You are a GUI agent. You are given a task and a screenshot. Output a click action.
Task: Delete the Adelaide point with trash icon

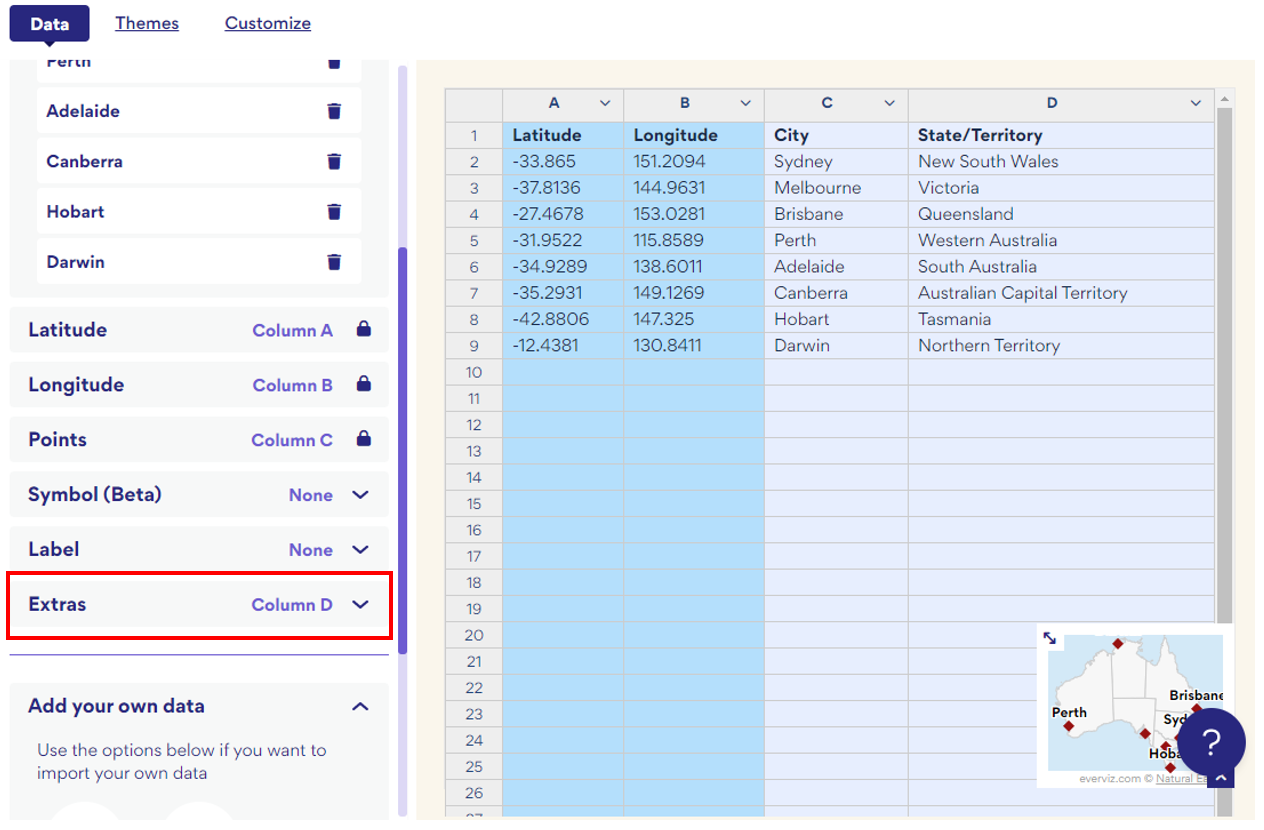(x=334, y=111)
